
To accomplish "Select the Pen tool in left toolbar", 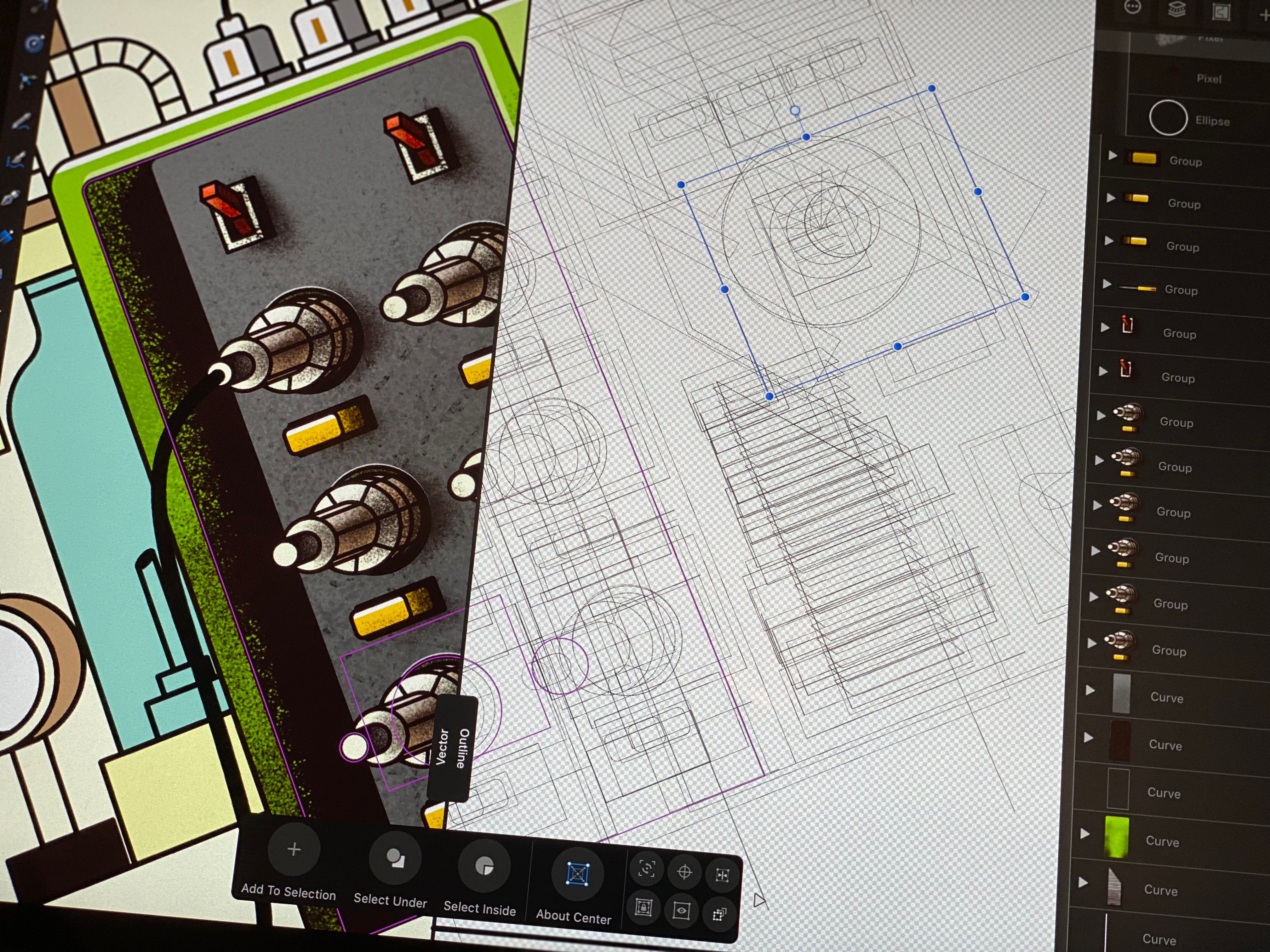I will point(10,198).
